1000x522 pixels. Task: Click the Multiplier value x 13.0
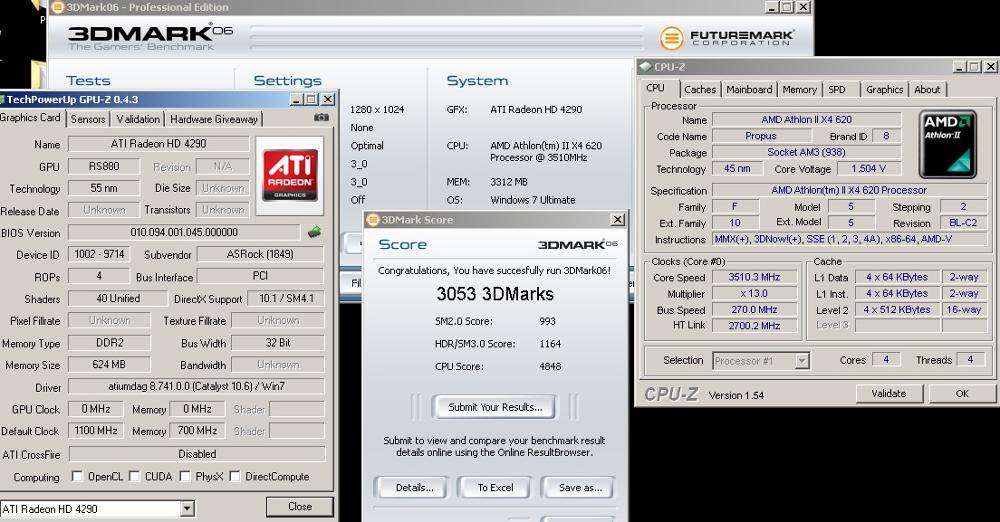tap(754, 294)
